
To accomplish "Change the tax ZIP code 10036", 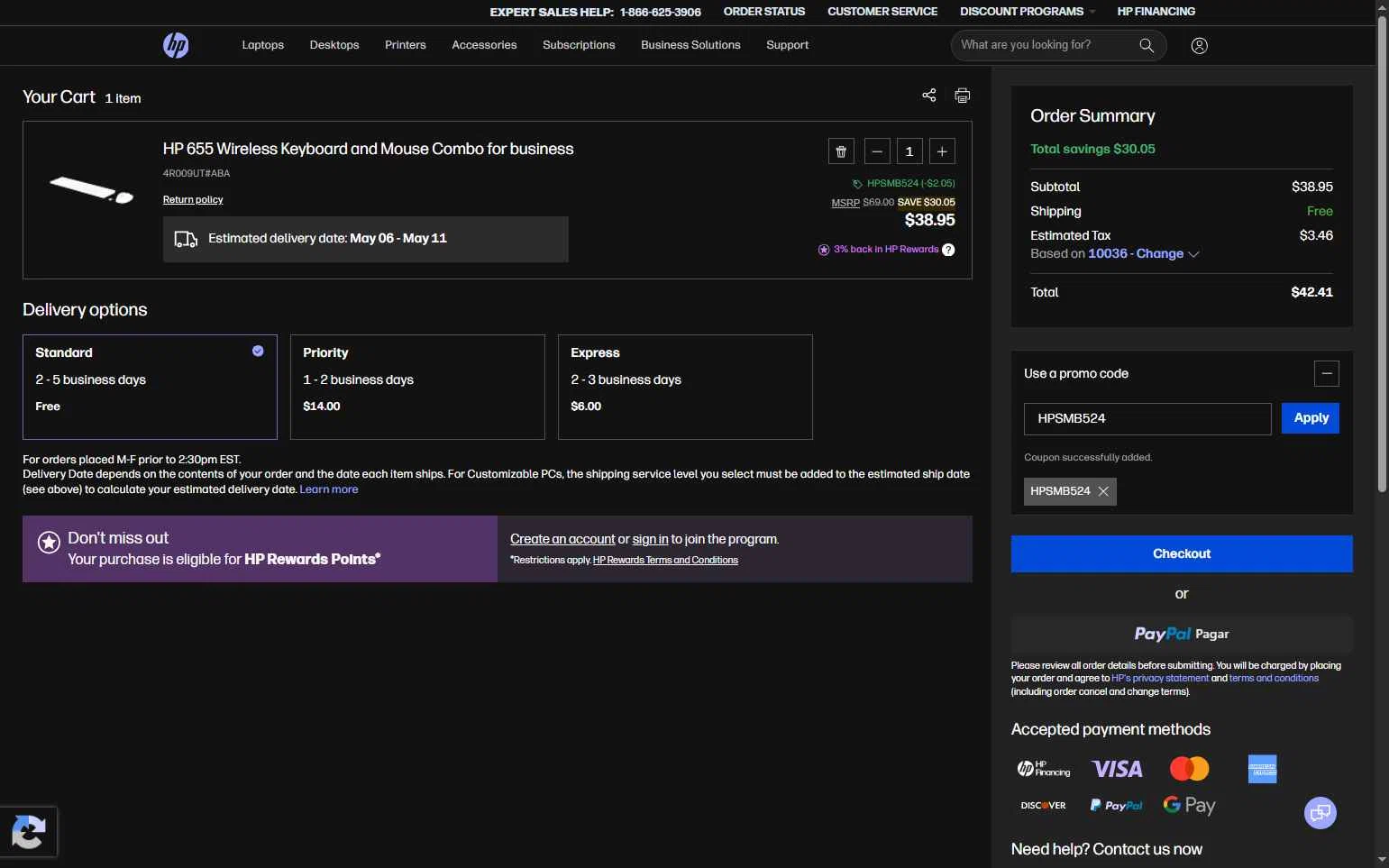I will [1144, 254].
